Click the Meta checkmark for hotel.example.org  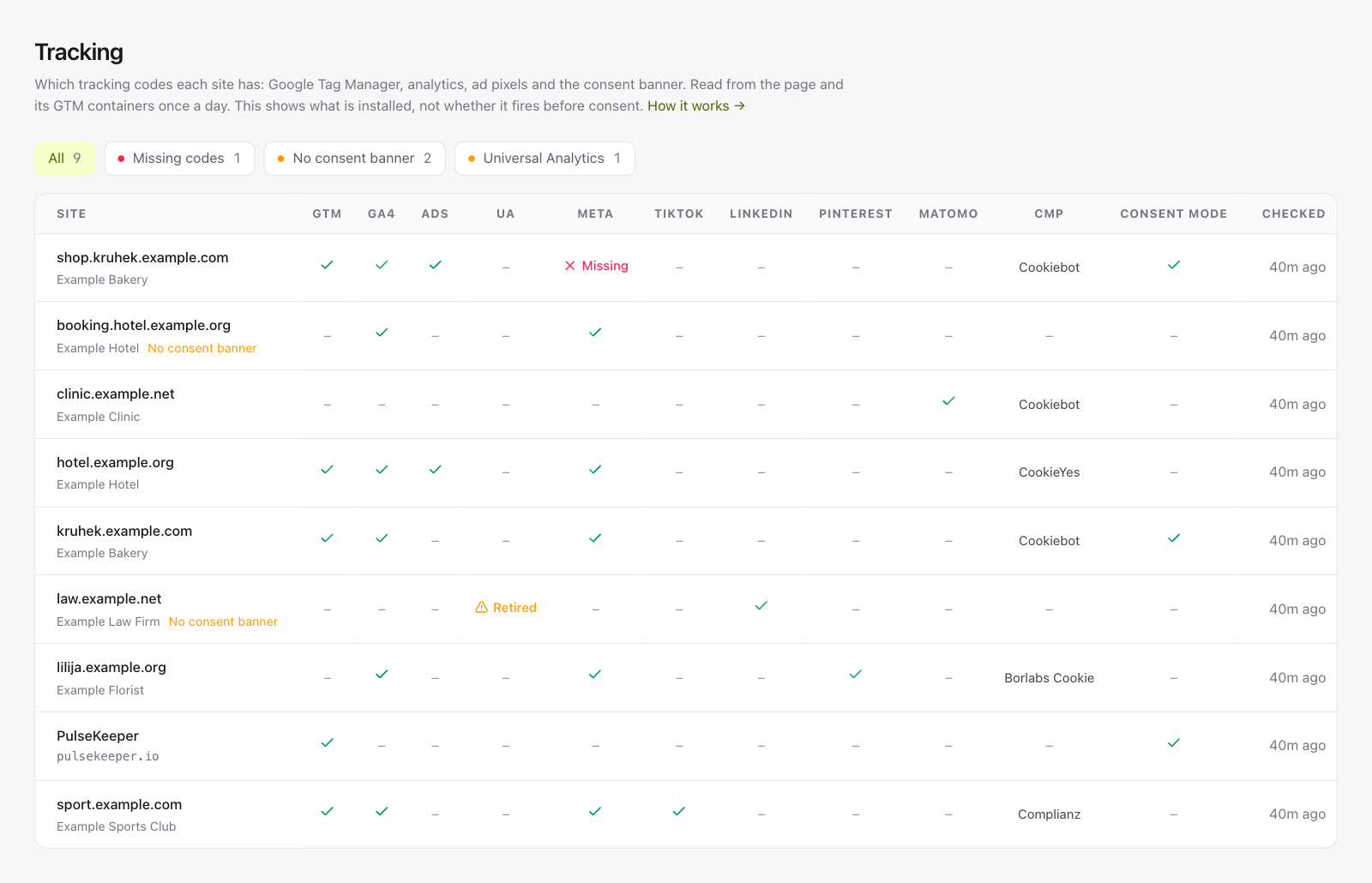click(x=595, y=470)
